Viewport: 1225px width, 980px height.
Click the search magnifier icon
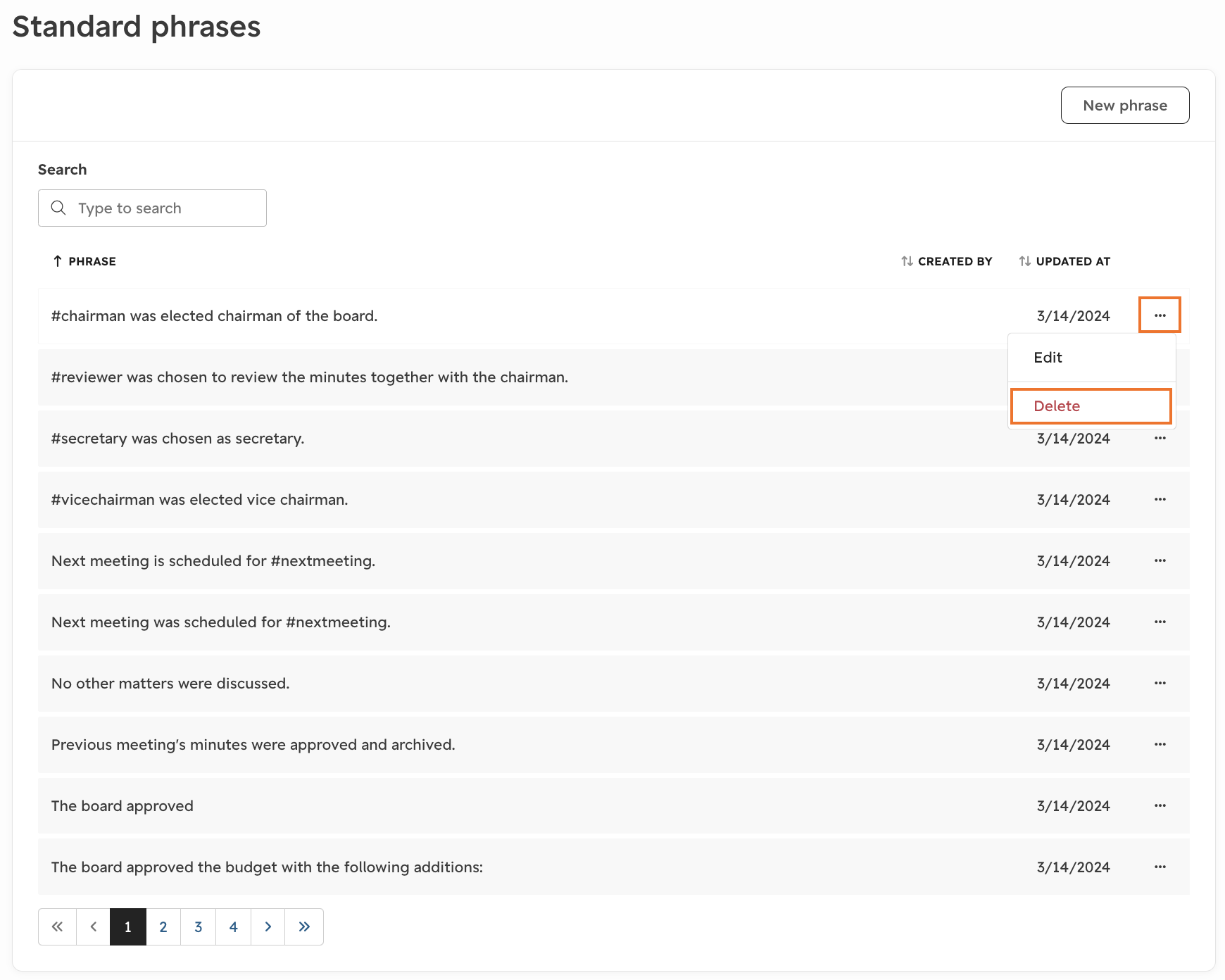tap(58, 208)
